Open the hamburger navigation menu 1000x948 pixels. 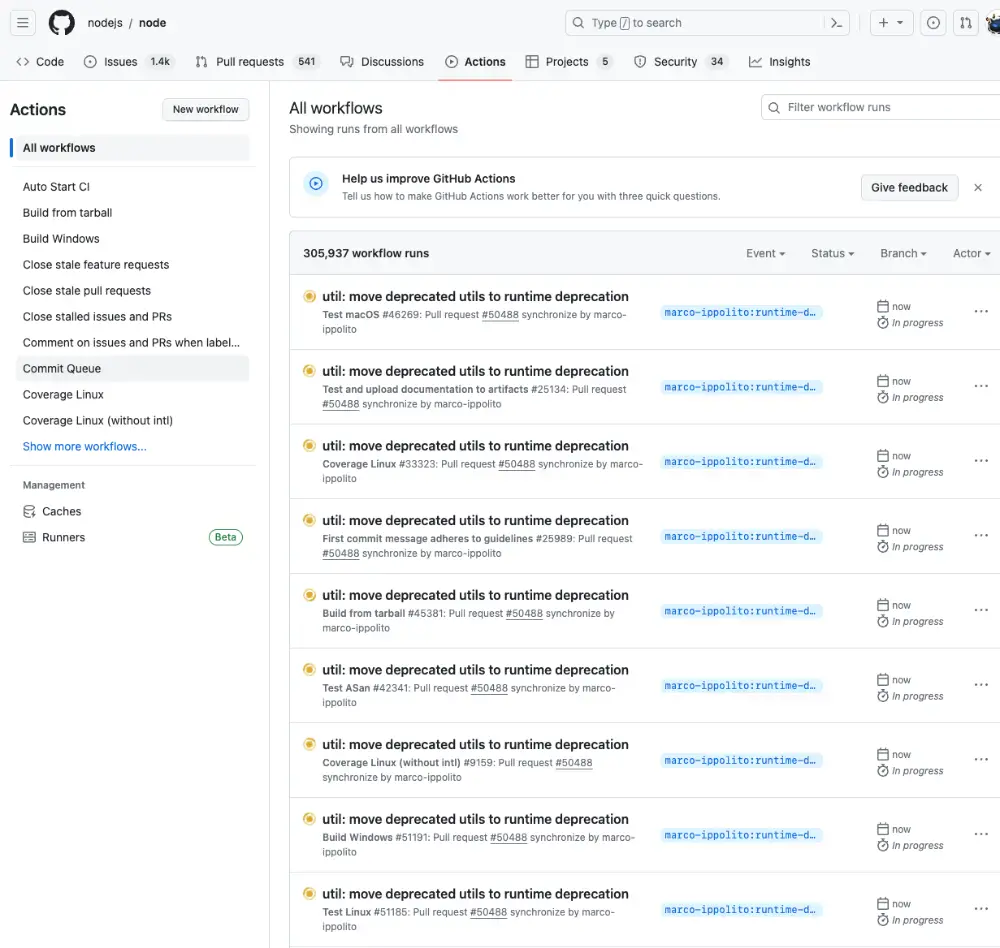point(23,23)
